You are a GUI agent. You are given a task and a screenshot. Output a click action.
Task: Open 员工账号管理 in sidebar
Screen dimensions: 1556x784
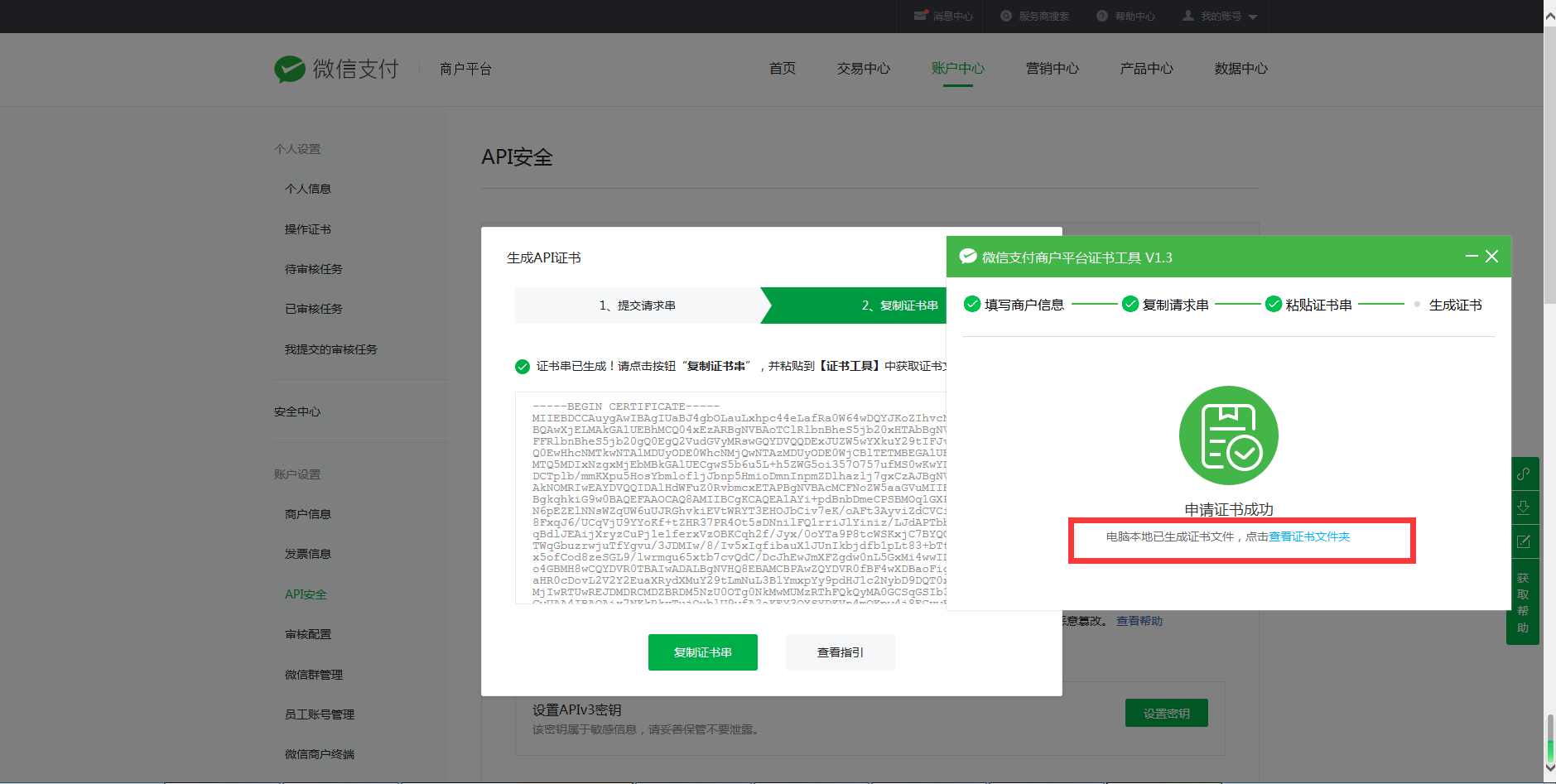(320, 714)
